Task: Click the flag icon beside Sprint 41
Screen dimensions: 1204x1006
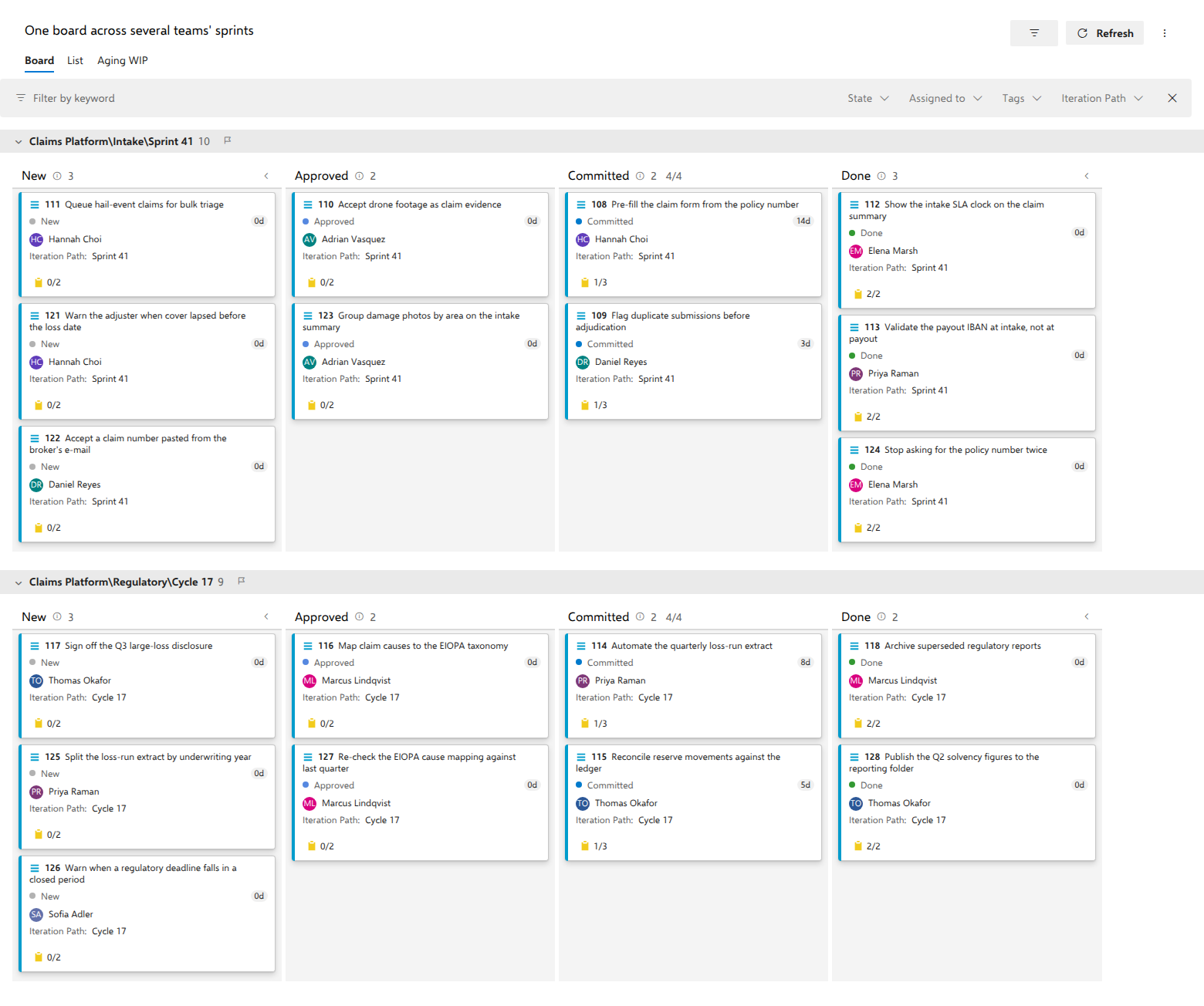Action: [x=228, y=140]
